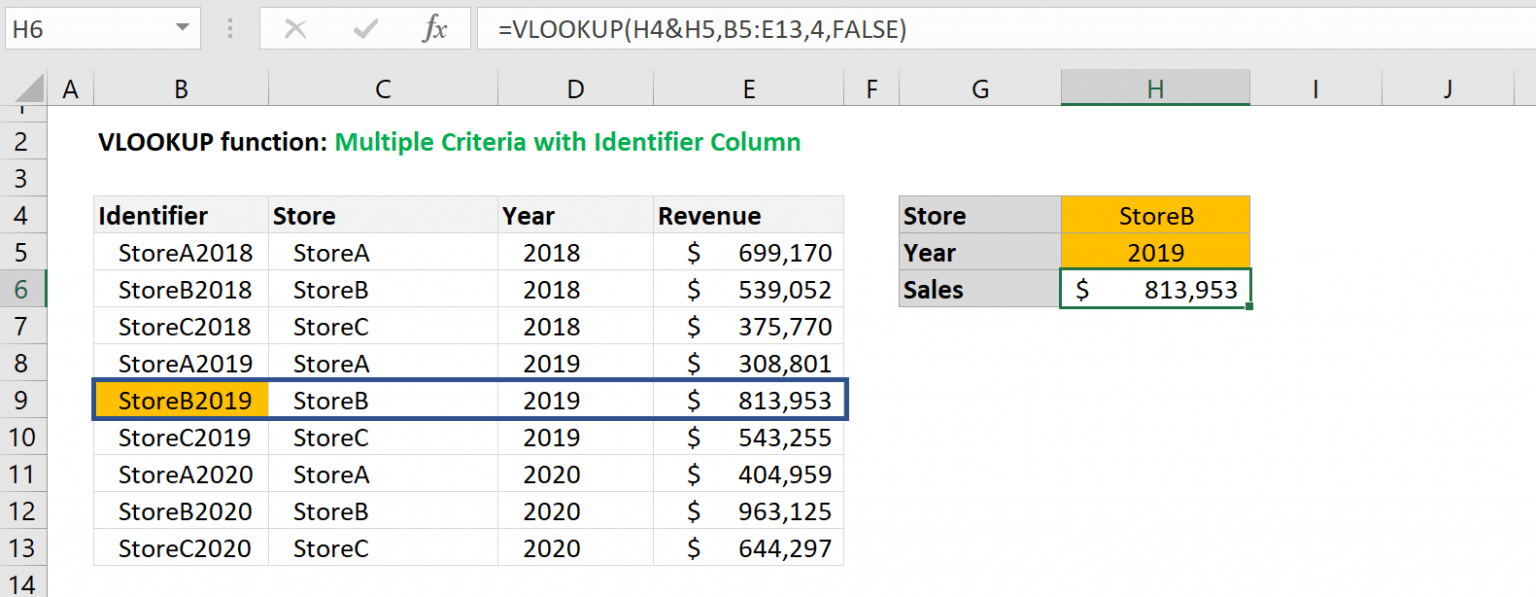Select the Revenue column header cell
The image size is (1536, 597).
click(748, 215)
